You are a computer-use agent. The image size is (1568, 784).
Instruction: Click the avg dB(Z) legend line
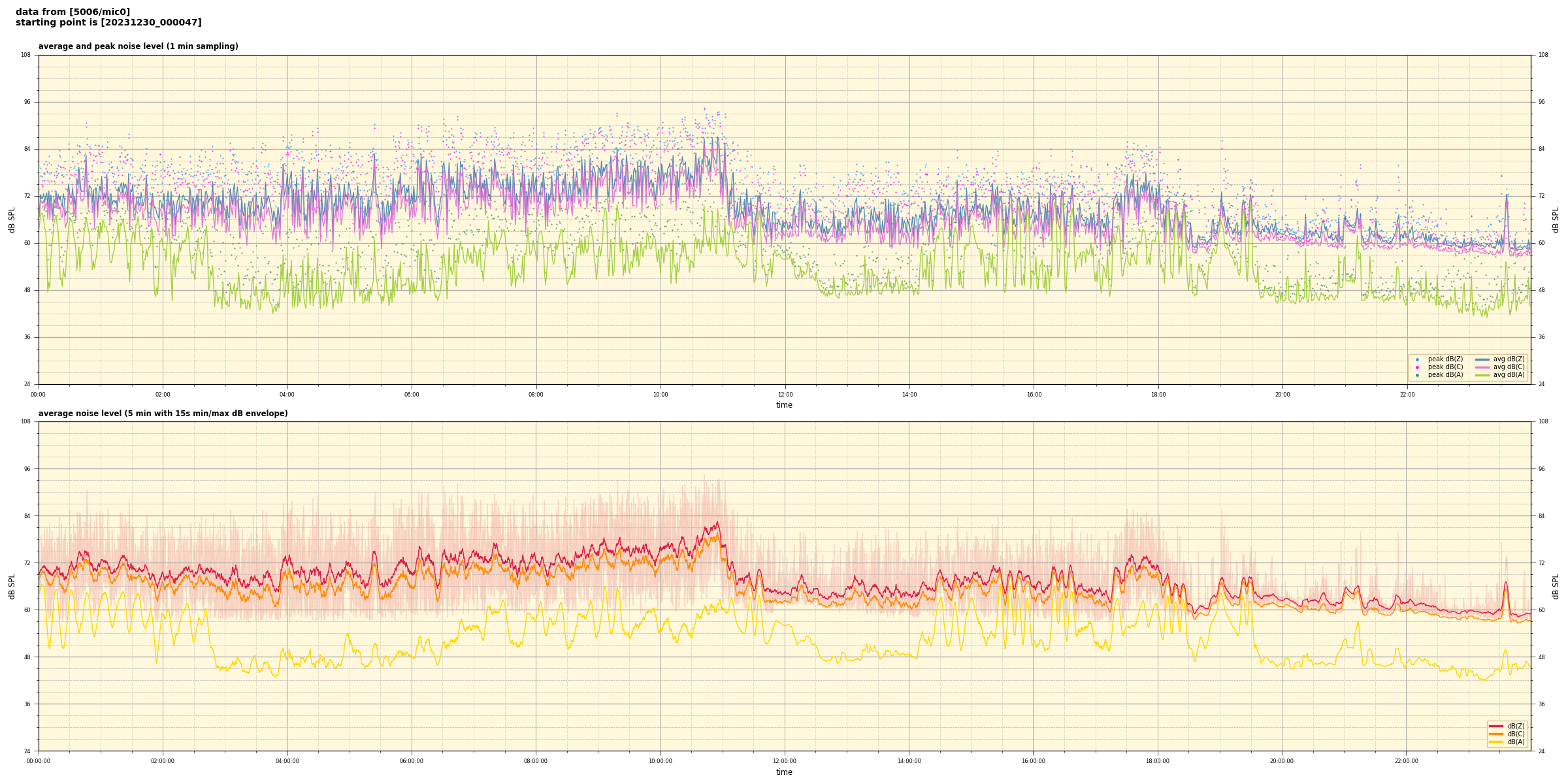pyautogui.click(x=1482, y=359)
